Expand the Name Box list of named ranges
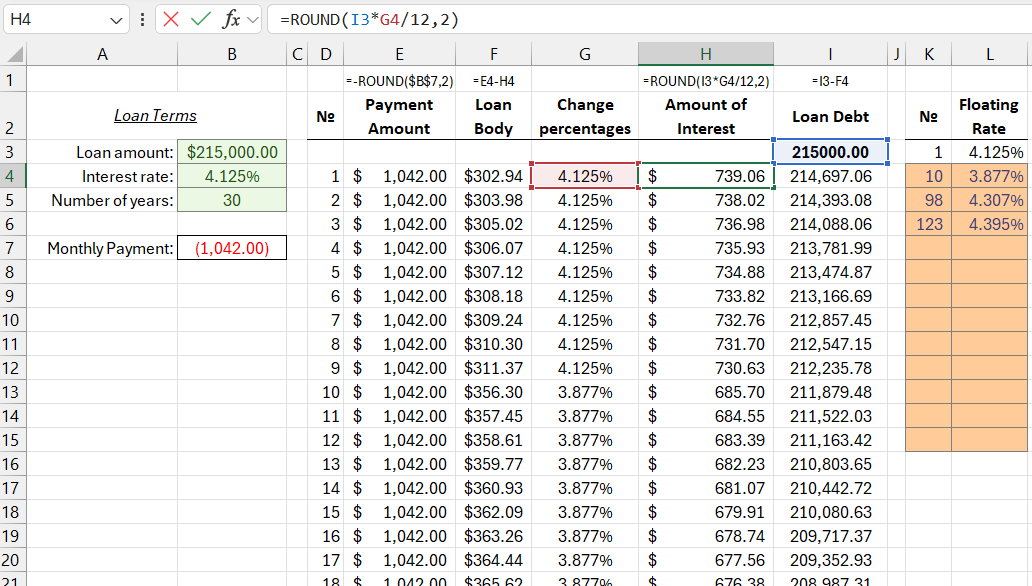 coord(115,19)
